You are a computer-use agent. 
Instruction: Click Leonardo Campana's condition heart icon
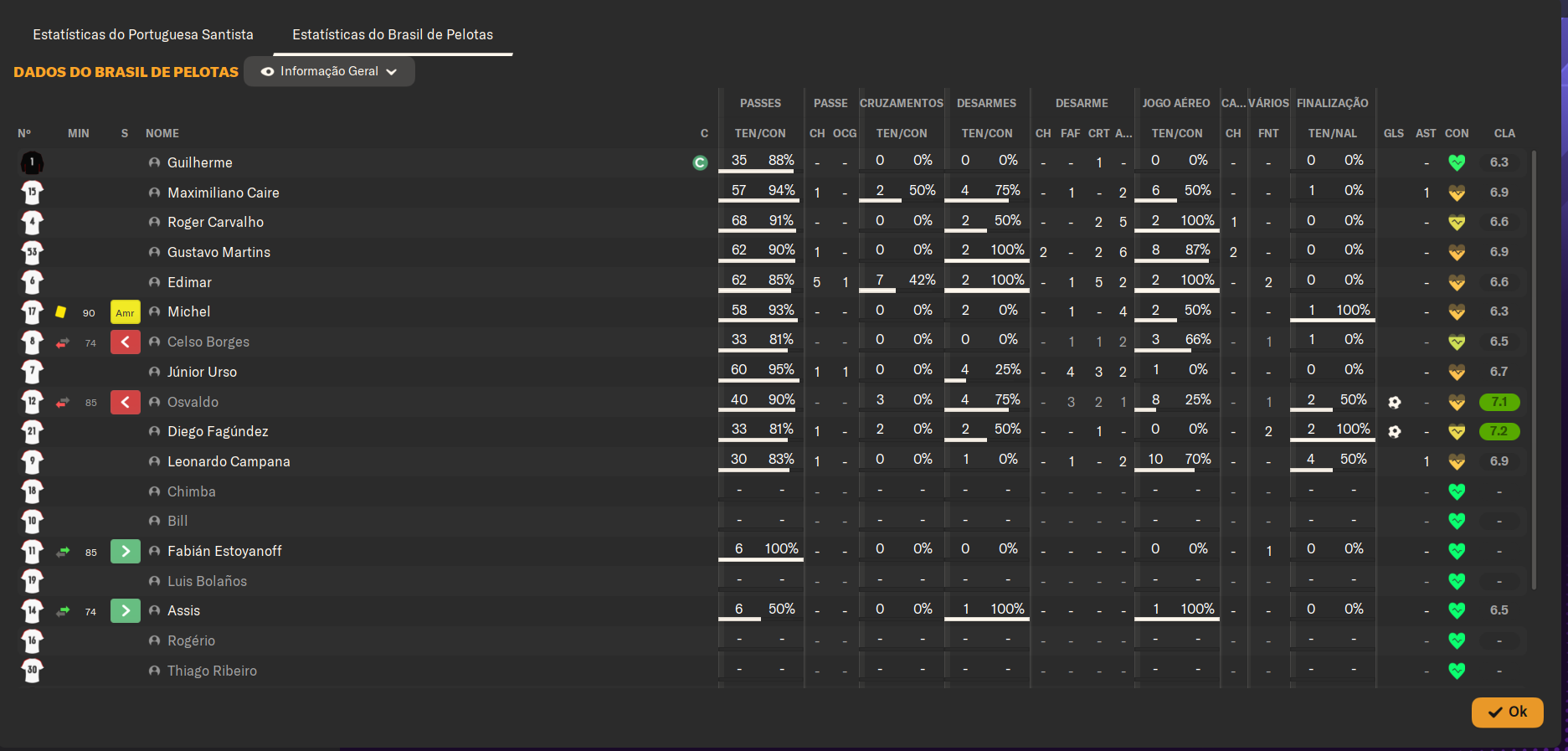coord(1457,461)
